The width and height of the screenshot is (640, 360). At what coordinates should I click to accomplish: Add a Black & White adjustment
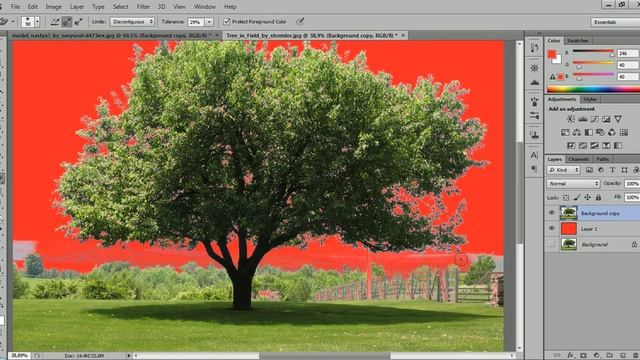point(589,132)
